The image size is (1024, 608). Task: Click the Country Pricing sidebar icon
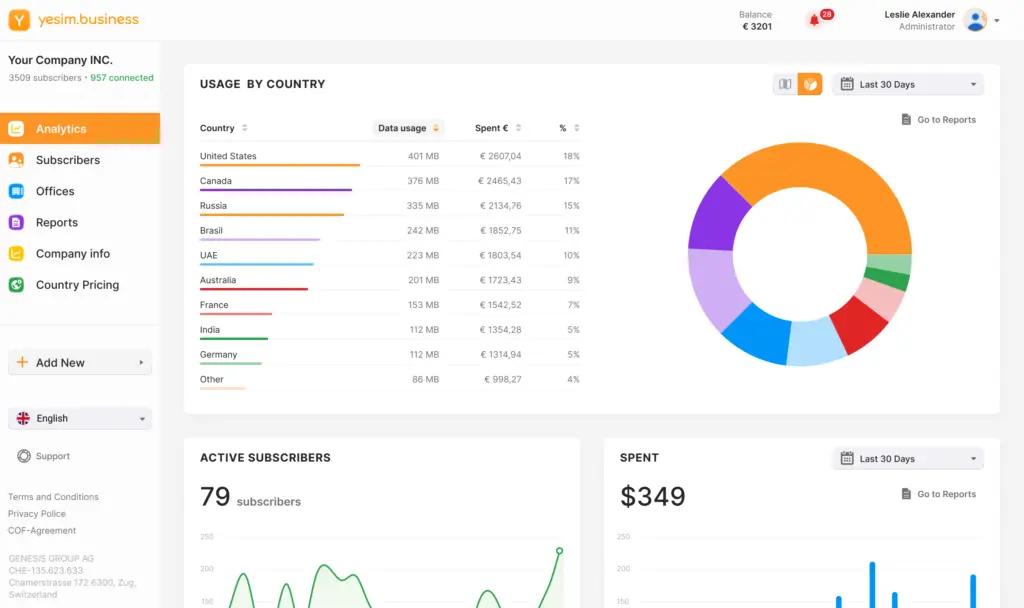16,285
